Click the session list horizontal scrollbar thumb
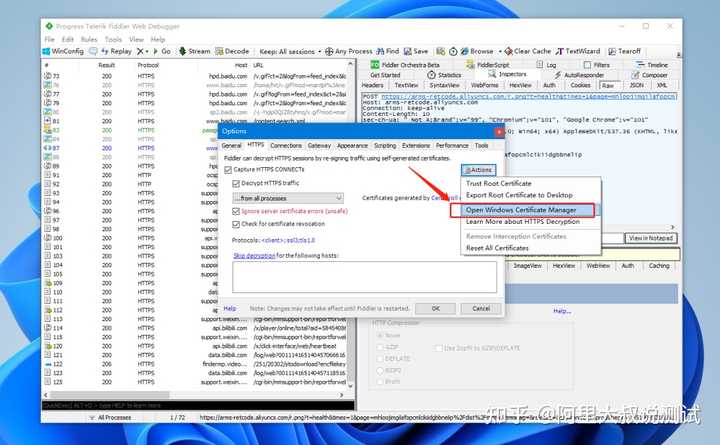This screenshot has width=720, height=445. click(x=109, y=395)
